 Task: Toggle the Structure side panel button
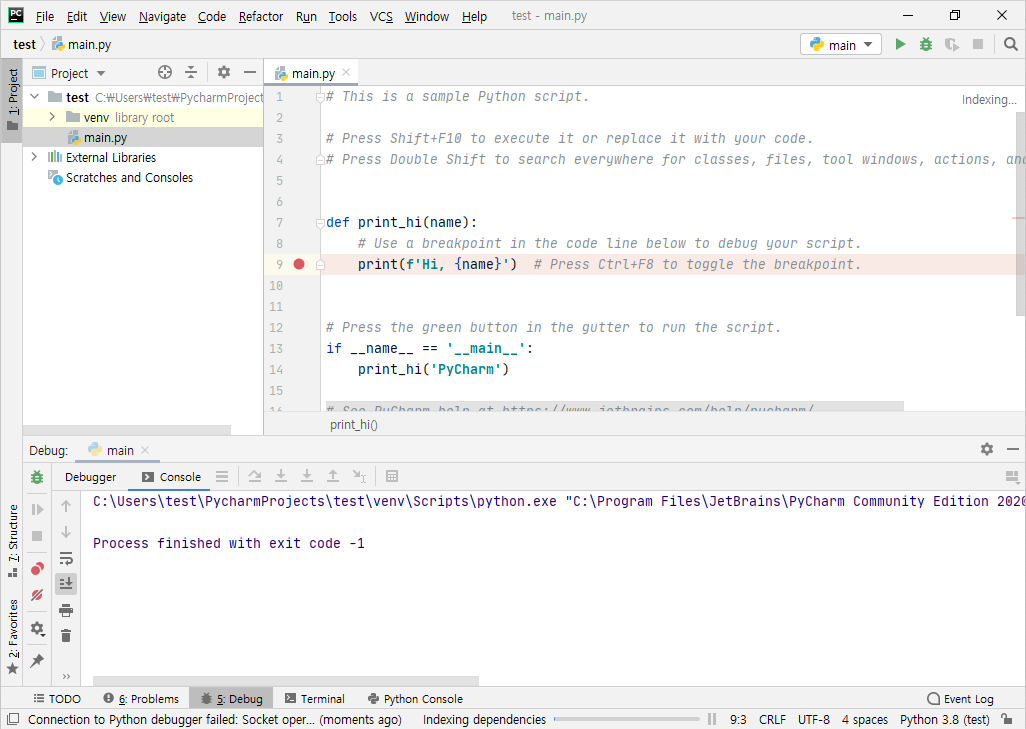point(12,541)
